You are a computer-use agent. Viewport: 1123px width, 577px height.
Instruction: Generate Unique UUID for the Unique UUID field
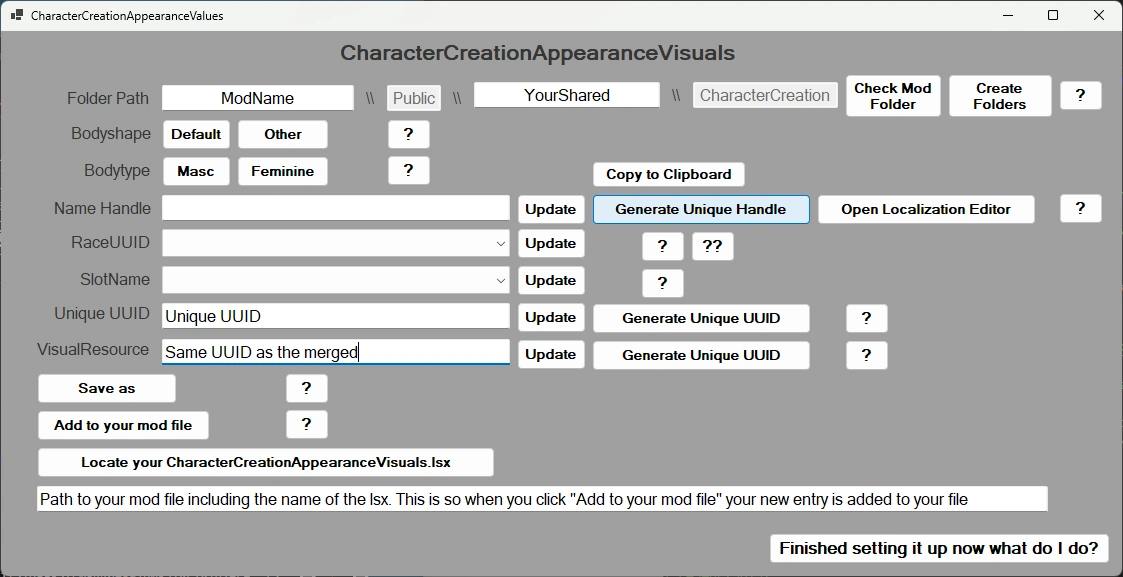[701, 318]
